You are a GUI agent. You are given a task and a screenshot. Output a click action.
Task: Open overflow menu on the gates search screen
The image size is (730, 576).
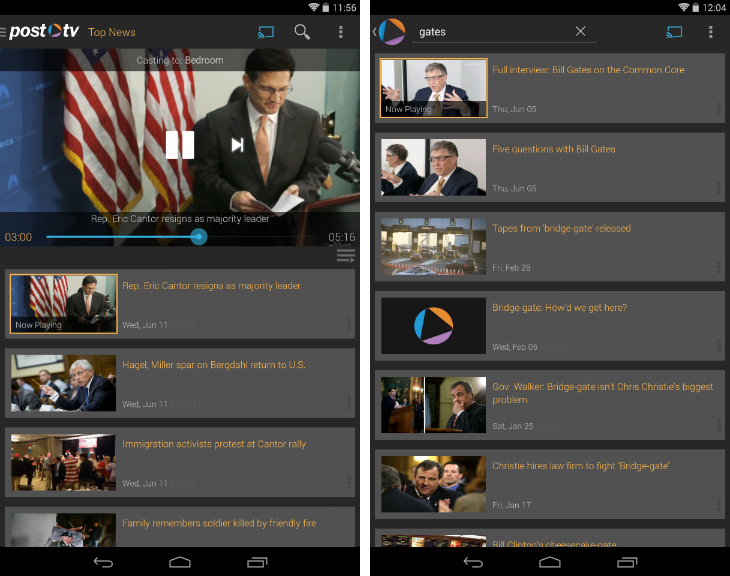click(x=711, y=32)
